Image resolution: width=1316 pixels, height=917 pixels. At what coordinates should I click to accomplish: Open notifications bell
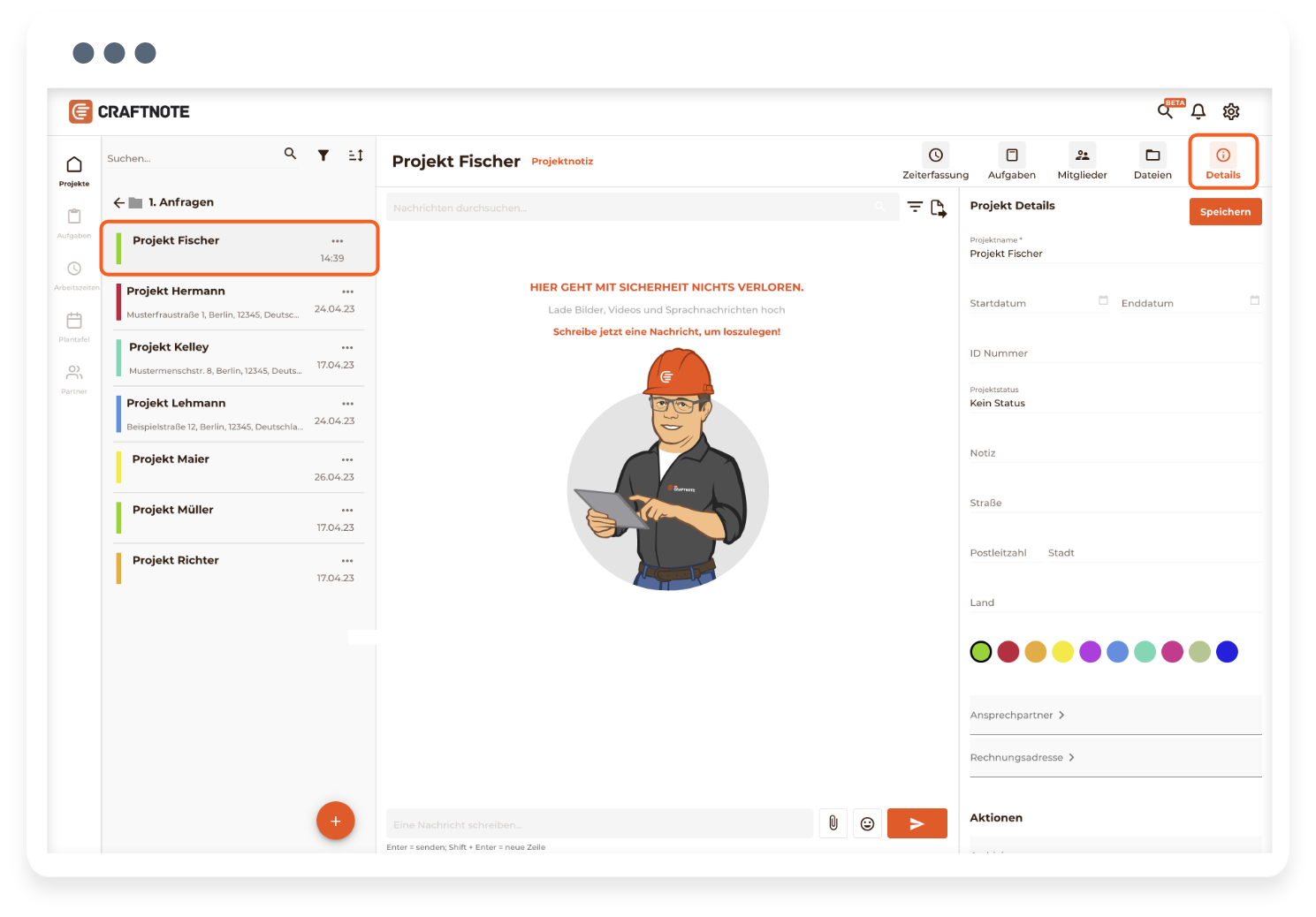pos(1198,111)
